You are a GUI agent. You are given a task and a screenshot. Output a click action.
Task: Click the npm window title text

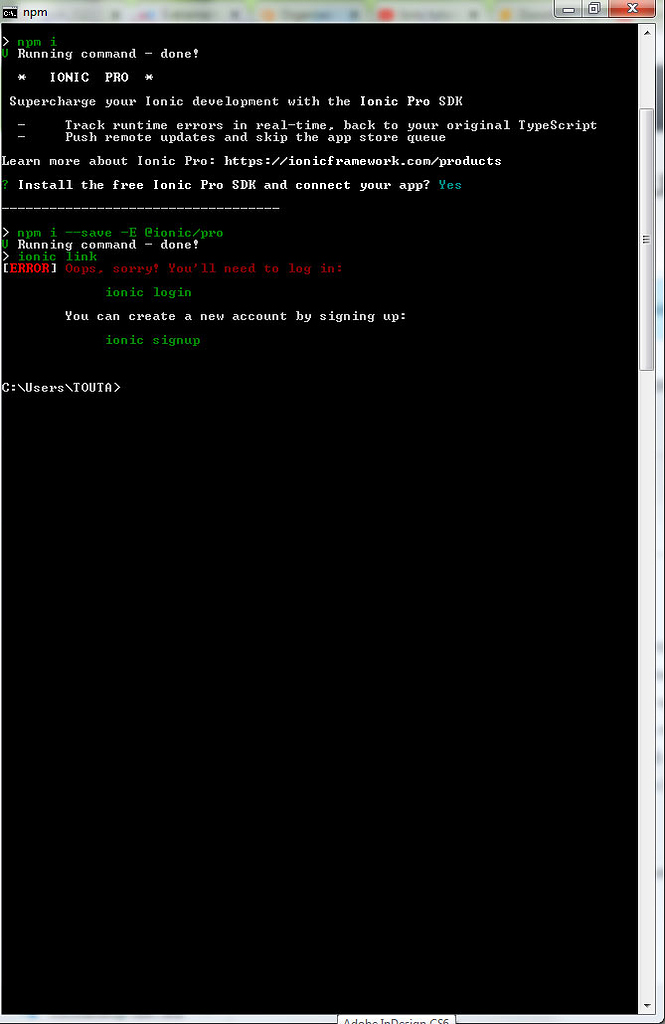click(x=35, y=12)
